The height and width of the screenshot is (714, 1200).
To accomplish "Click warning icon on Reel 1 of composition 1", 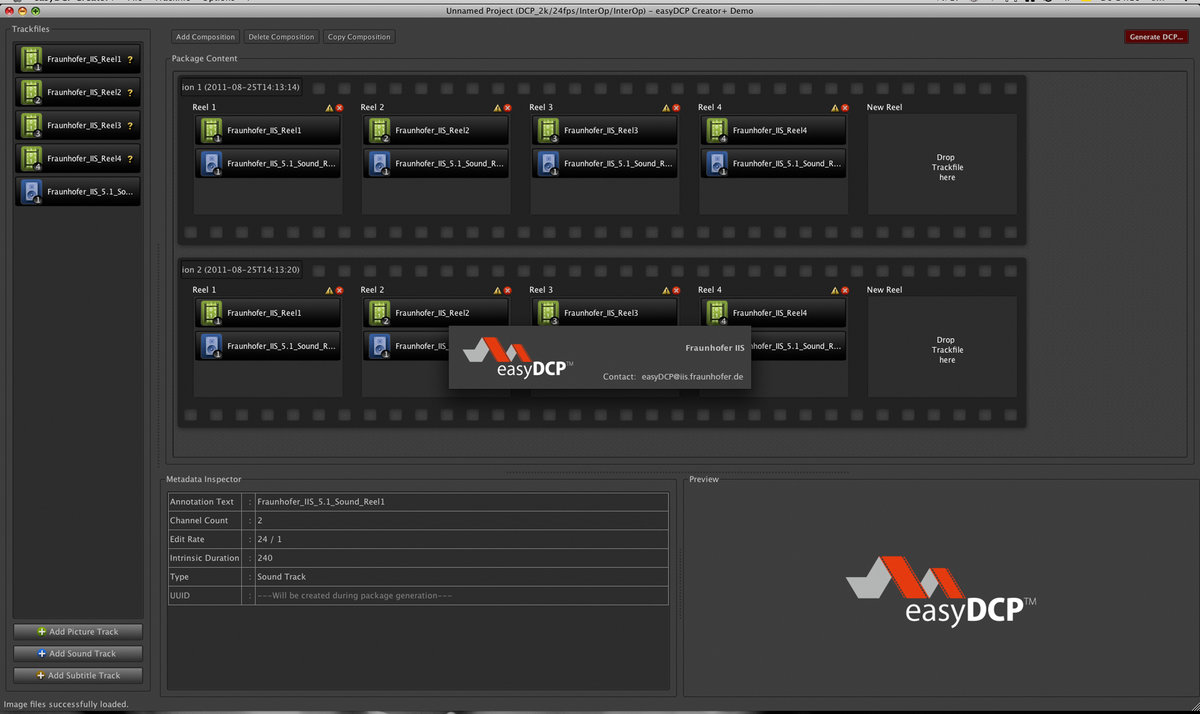I will point(329,107).
